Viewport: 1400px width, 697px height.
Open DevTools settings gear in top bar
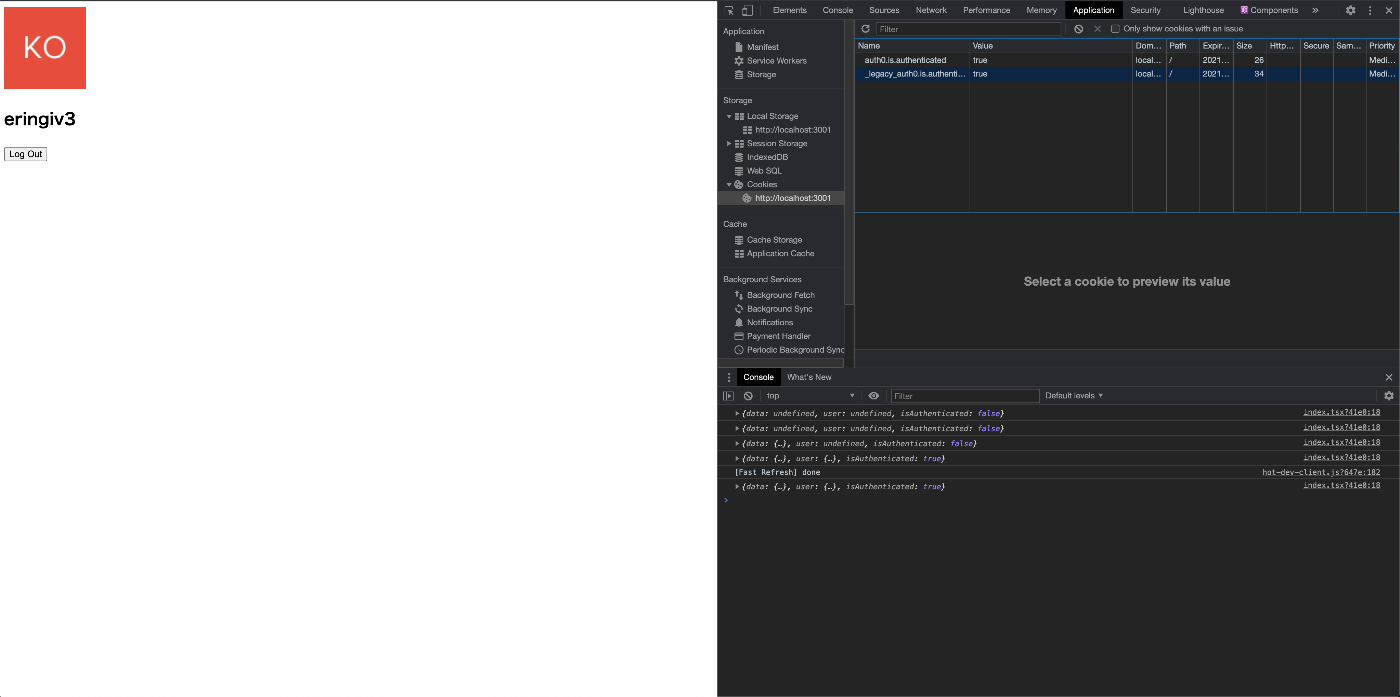1350,10
